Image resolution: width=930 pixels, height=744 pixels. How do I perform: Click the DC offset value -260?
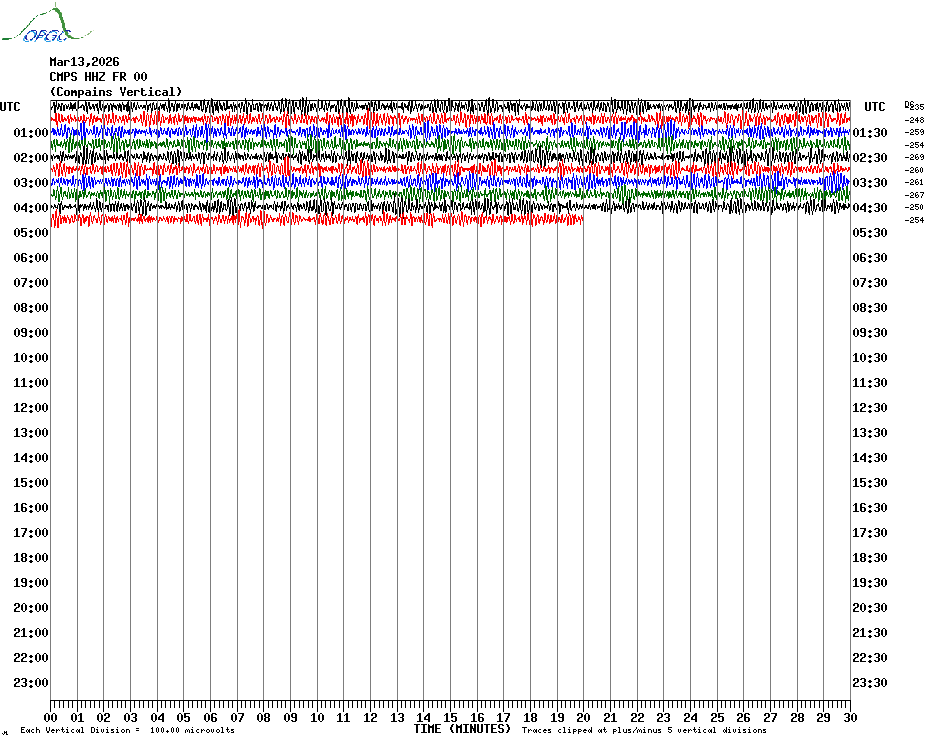[x=914, y=170]
